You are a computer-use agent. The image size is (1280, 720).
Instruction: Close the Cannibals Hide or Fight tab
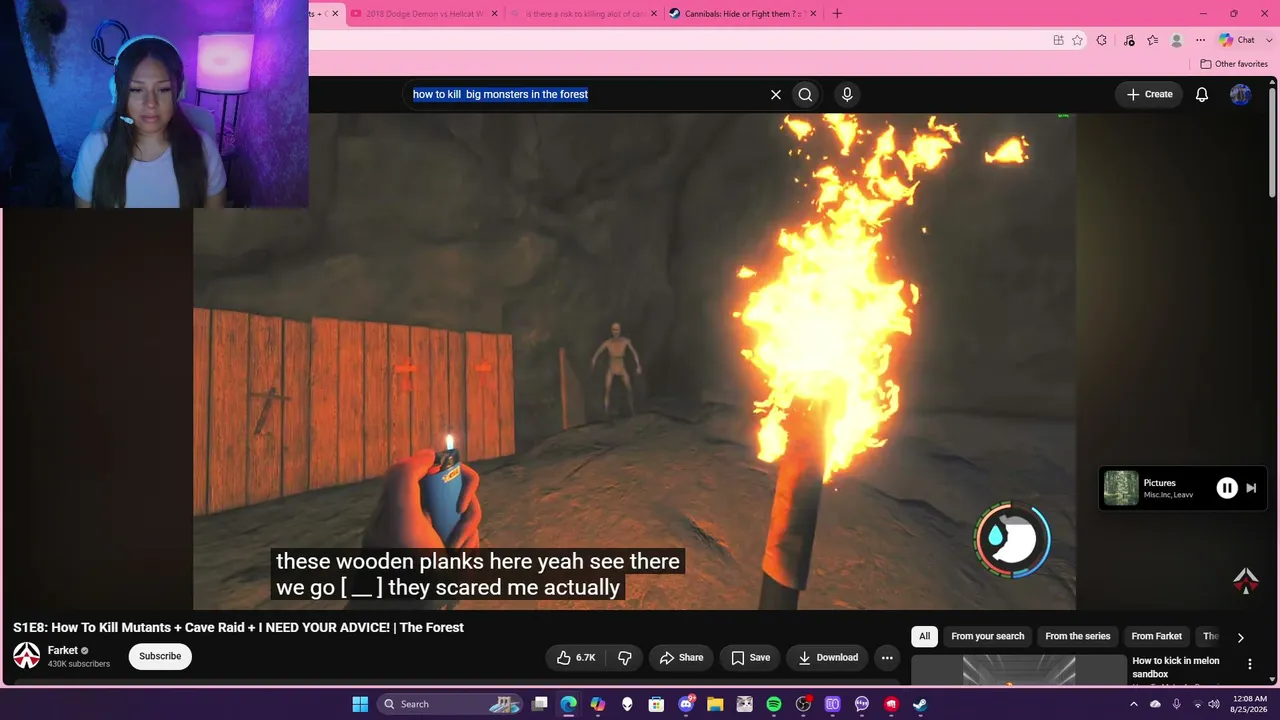tap(813, 14)
